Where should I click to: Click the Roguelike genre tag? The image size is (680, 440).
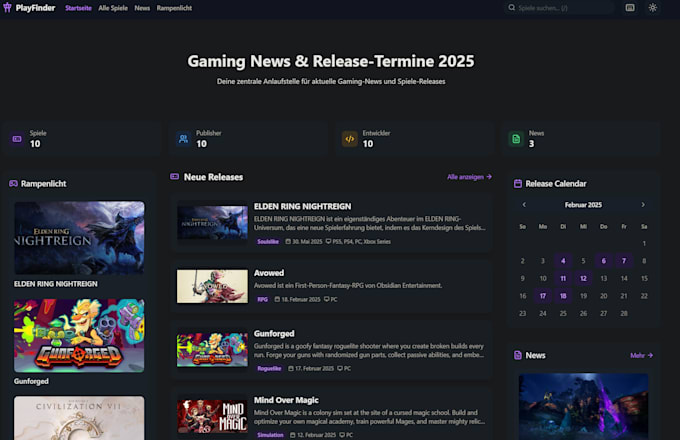(x=269, y=368)
